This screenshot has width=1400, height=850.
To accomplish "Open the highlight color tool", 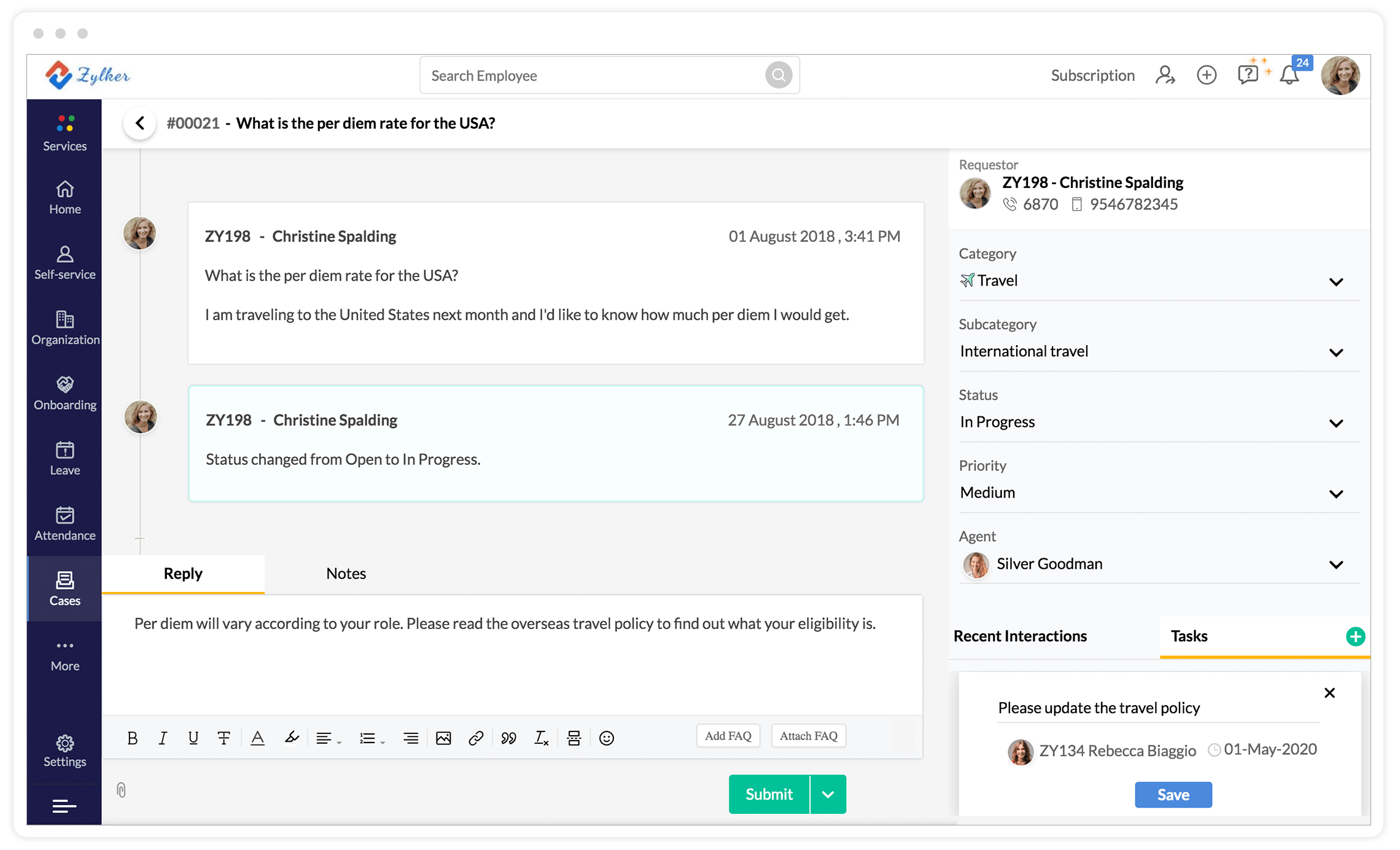I will (x=292, y=738).
